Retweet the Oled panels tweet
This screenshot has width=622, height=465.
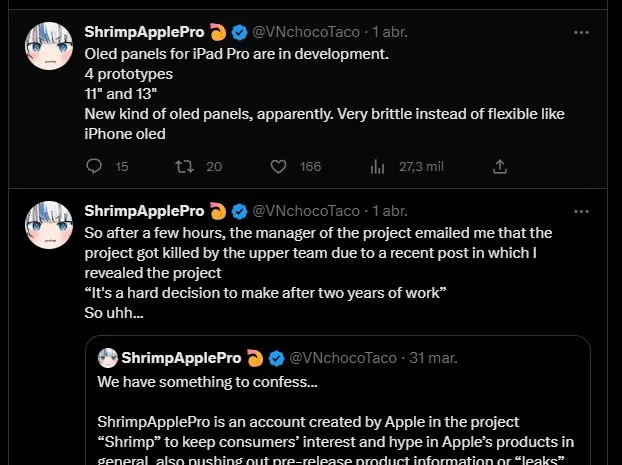coord(184,166)
